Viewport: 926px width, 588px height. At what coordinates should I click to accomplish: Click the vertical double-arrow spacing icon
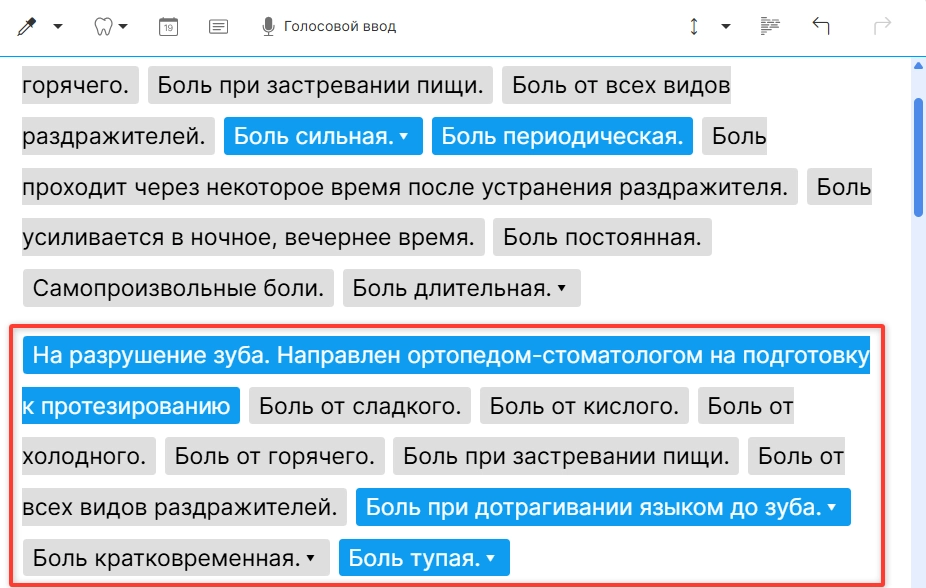pyautogui.click(x=694, y=27)
